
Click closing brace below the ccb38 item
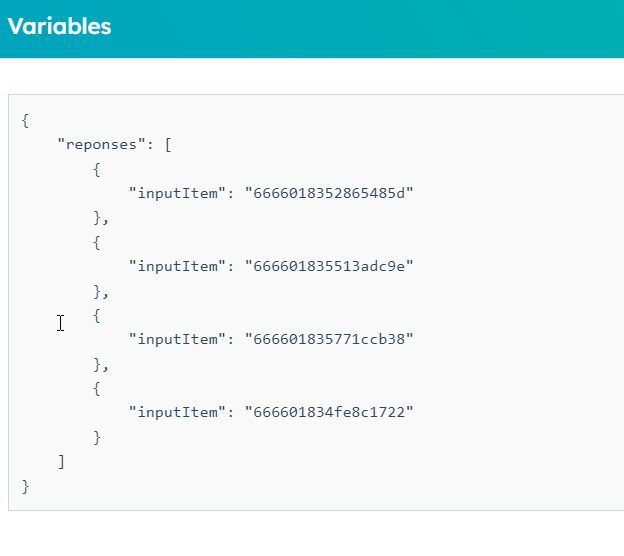(x=97, y=364)
